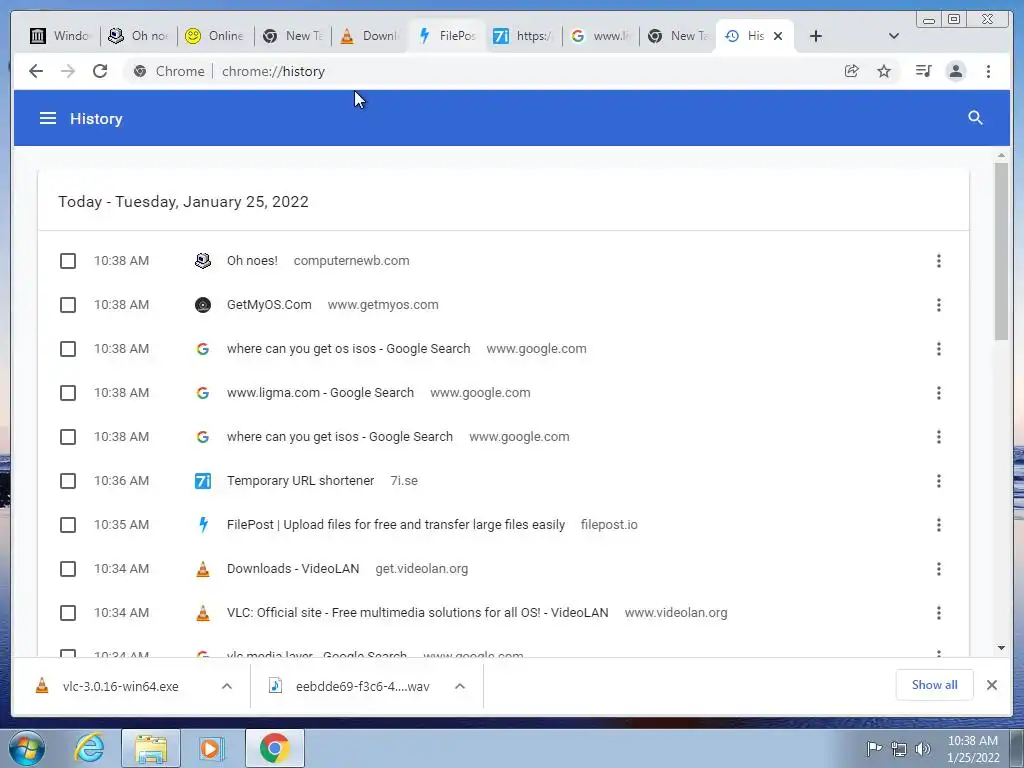Expand options for vlc-3.0.16-win64.exe download
Screen dimensions: 1024x768
click(227, 686)
